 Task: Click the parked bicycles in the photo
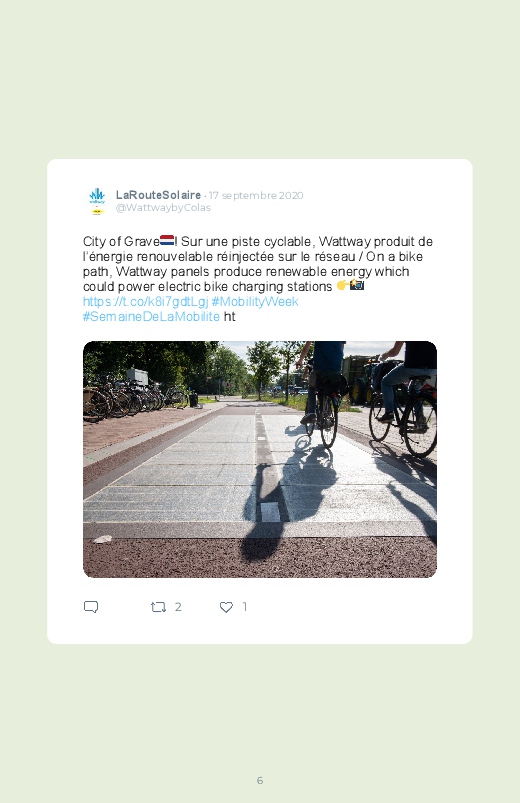tap(133, 397)
